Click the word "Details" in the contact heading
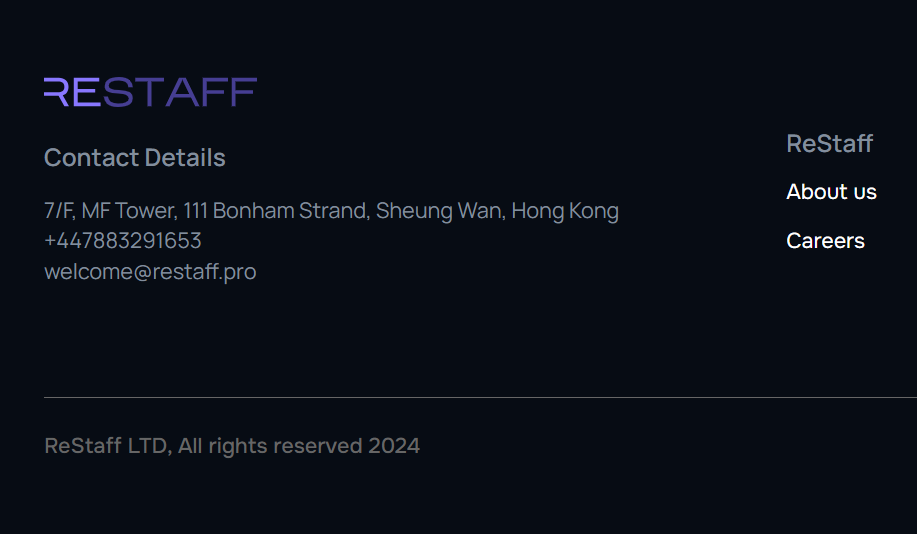 [185, 158]
